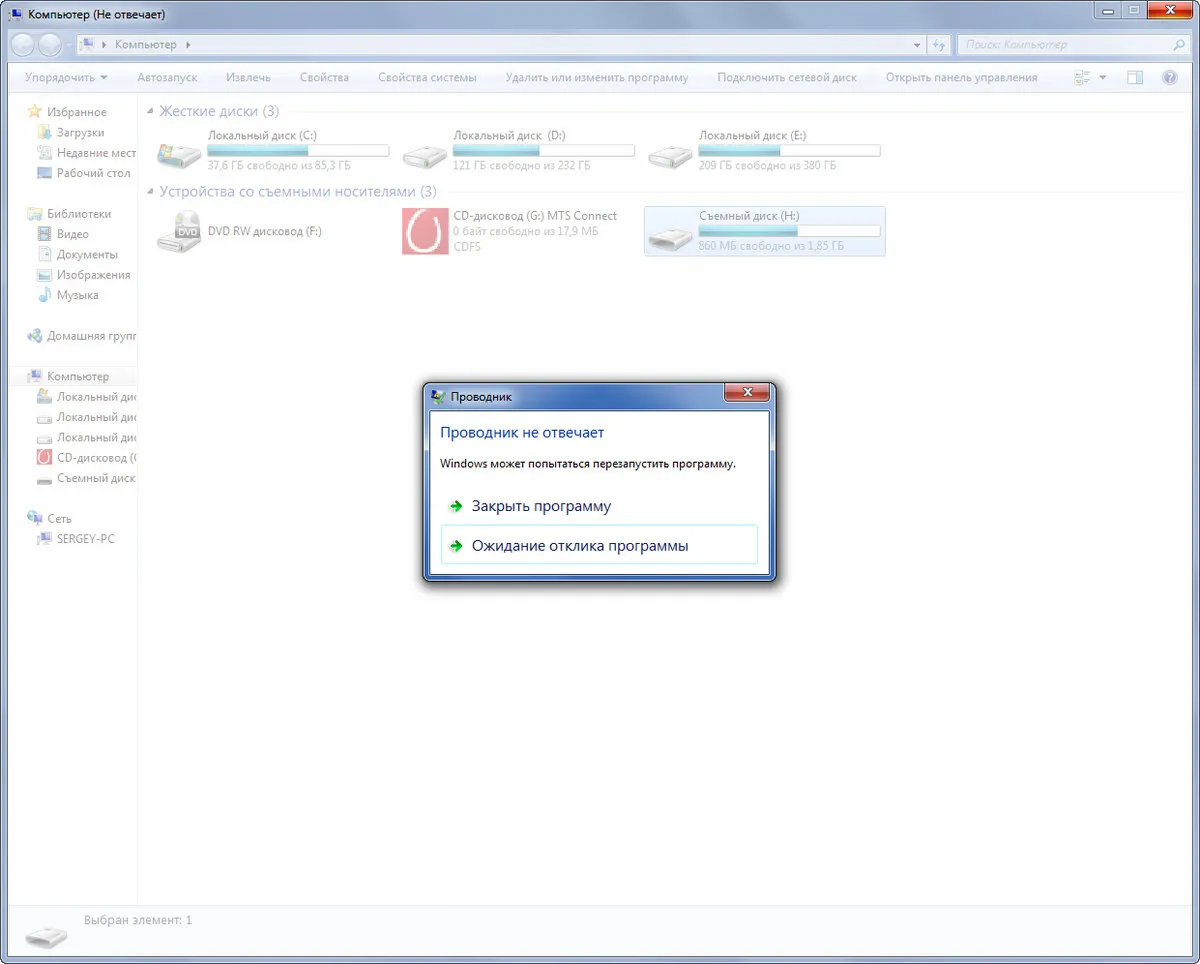Click the Компьютер window title bar icon
Viewport: 1200px width, 964px height.
[x=17, y=14]
